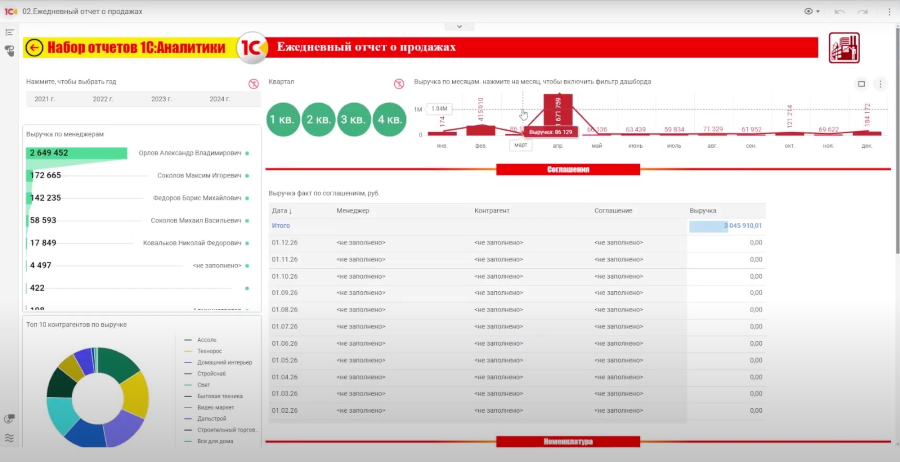The width and height of the screenshot is (900, 462).
Task: Click the Менеджер column header
Action: click(x=353, y=211)
